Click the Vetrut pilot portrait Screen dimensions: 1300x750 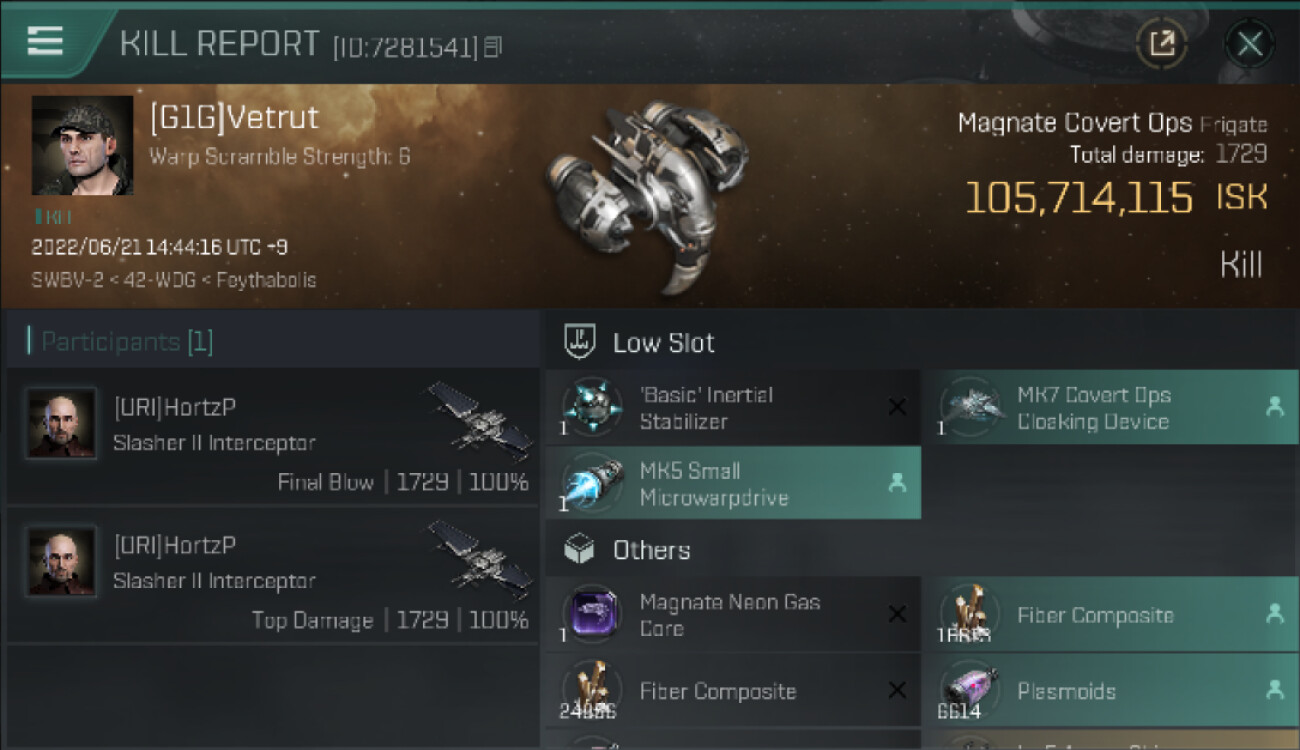[x=82, y=145]
